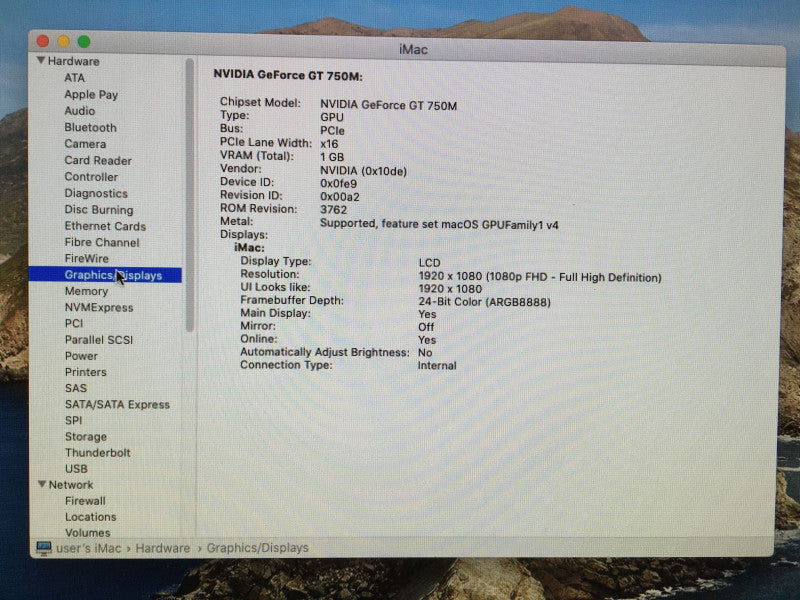Screen dimensions: 800x600
Task: Click Metal supported feature set text
Action: (439, 224)
